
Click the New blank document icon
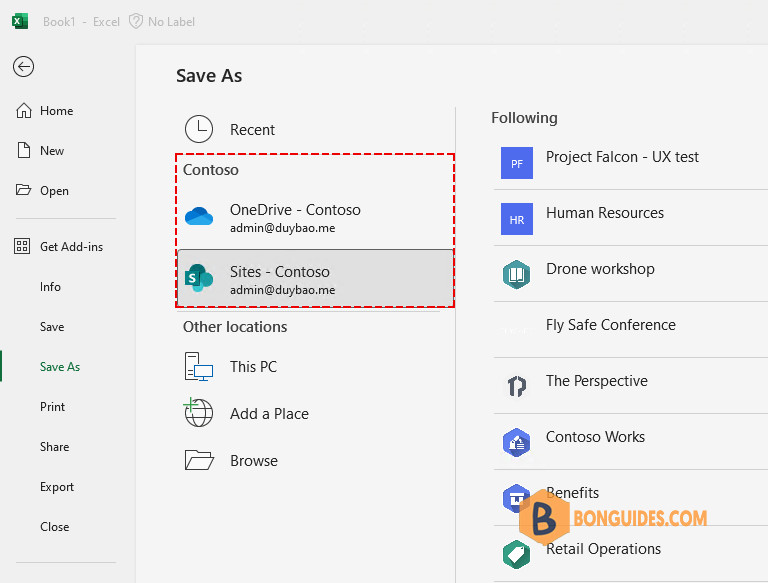coord(24,150)
